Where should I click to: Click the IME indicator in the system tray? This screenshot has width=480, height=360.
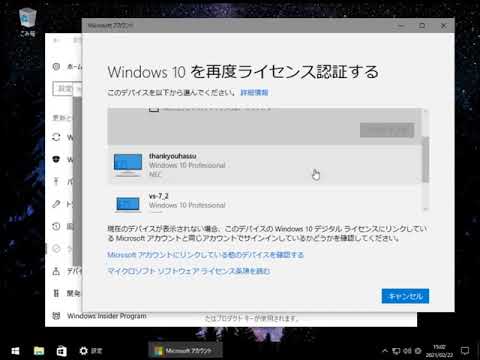(418, 351)
